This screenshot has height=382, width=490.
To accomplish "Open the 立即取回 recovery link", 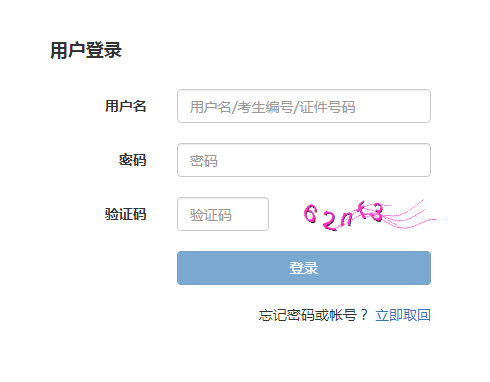I will coord(403,315).
